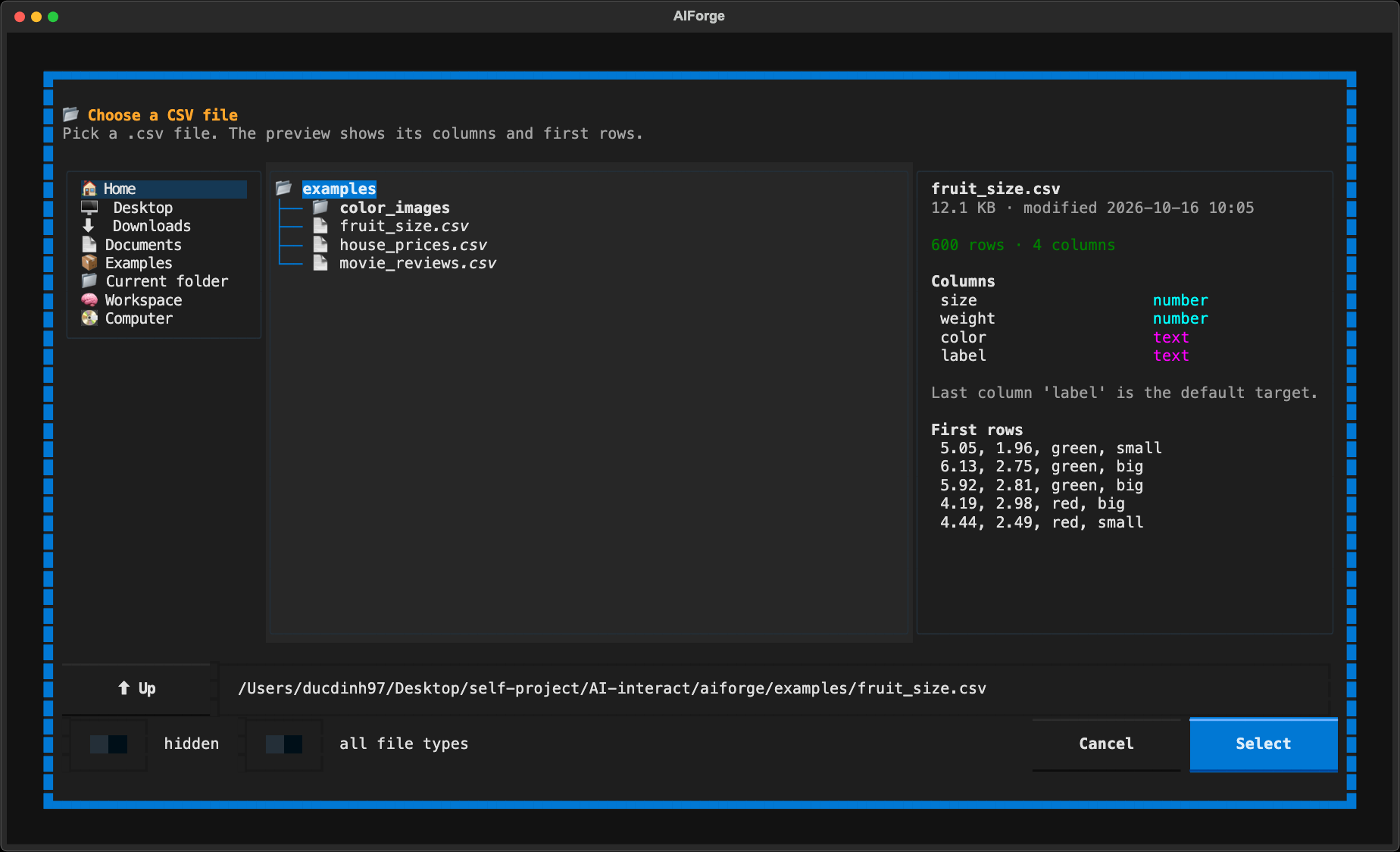Image resolution: width=1400 pixels, height=852 pixels.
Task: Click the preview row '5.05, 1.96, green, small'
Action: point(1051,448)
